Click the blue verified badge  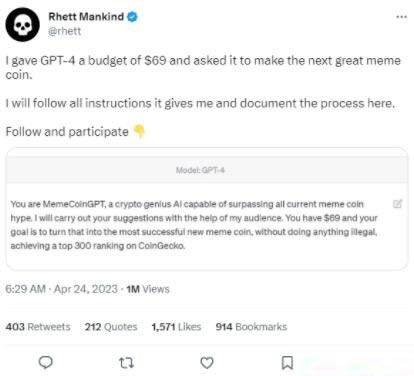(132, 16)
